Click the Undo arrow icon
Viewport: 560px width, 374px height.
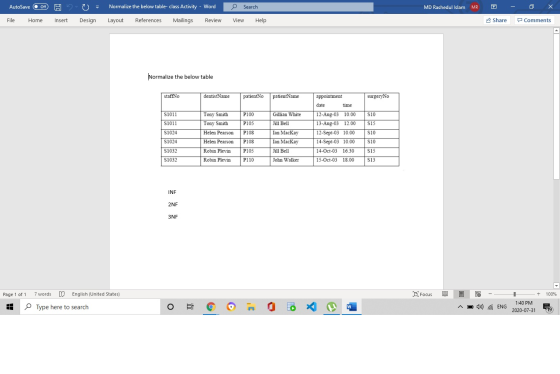(70, 7)
